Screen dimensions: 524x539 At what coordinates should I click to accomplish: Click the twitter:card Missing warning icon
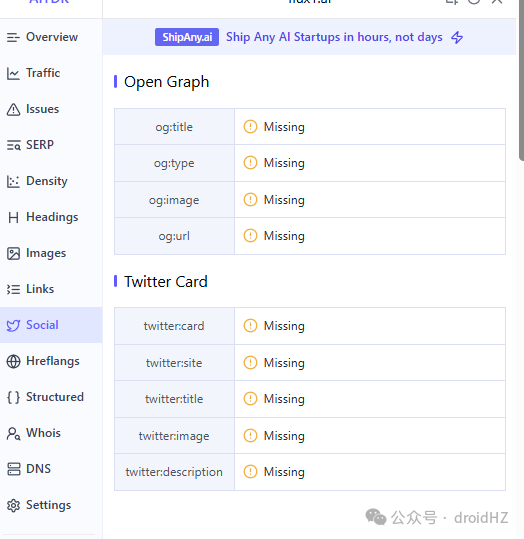(x=250, y=325)
